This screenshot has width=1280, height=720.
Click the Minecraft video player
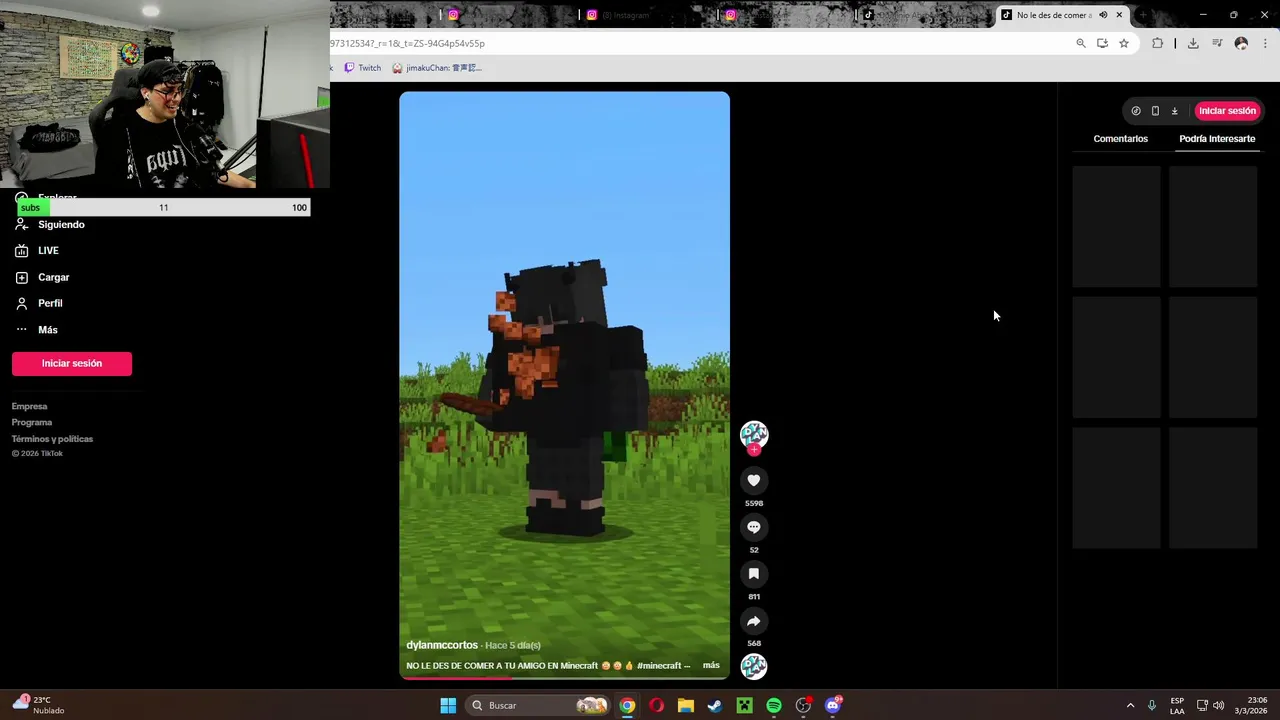564,386
